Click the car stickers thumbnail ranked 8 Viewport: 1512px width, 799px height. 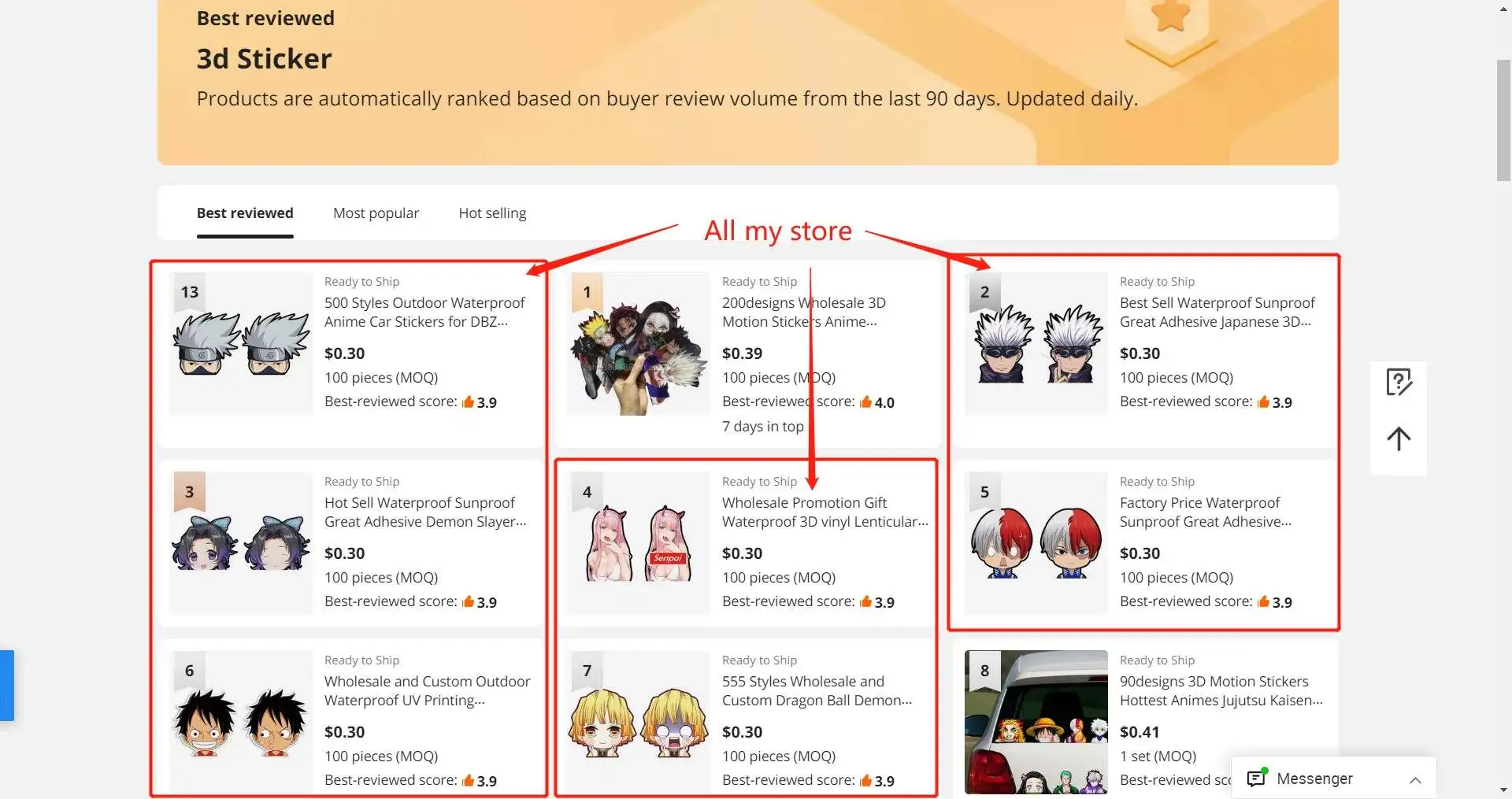[x=1034, y=722]
